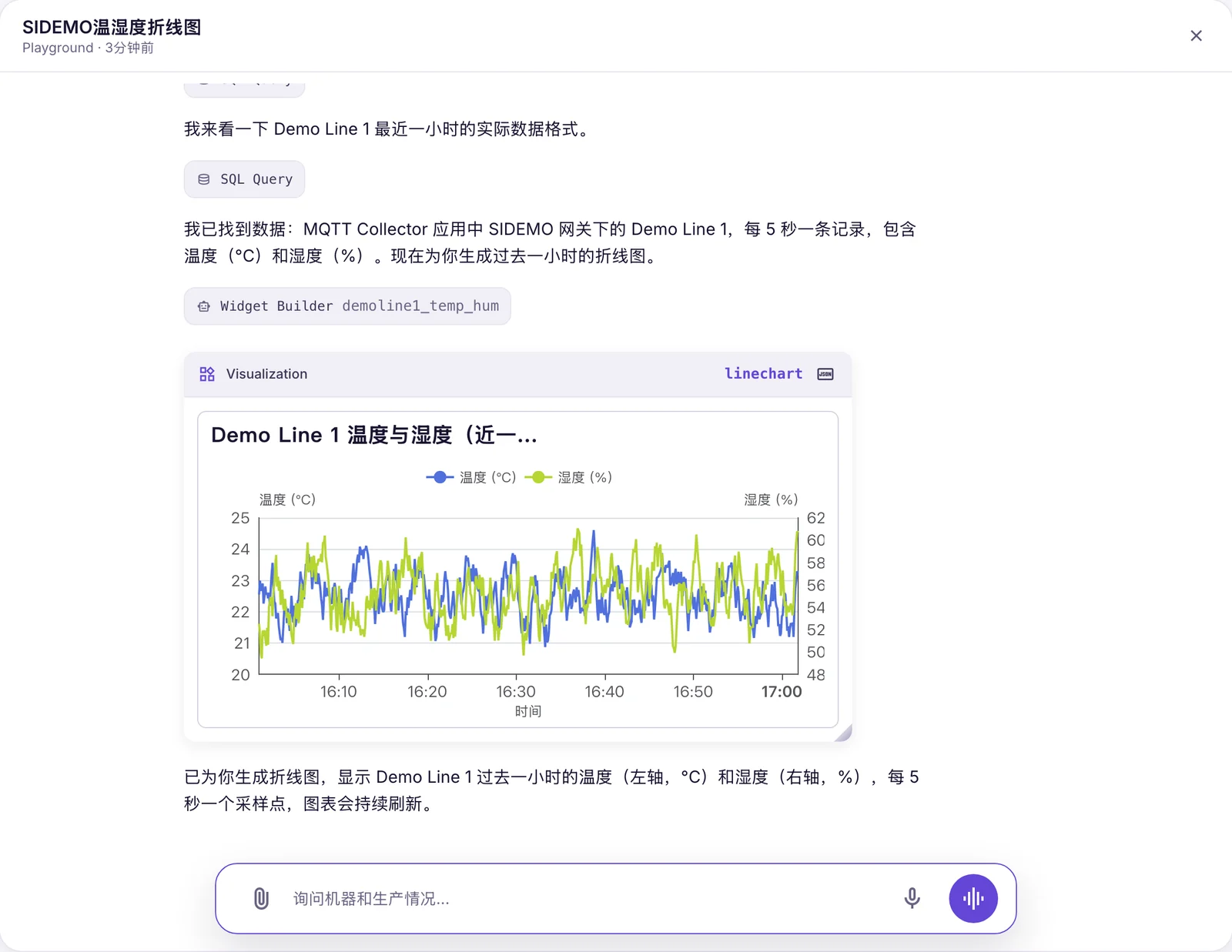
Task: Click the linechart type label
Action: [x=763, y=373]
